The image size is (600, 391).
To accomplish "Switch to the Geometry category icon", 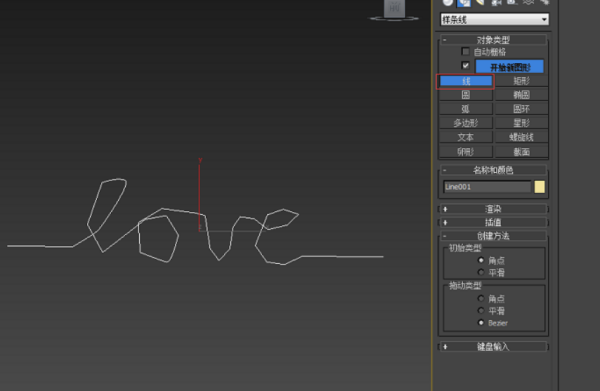I will (448, 2).
